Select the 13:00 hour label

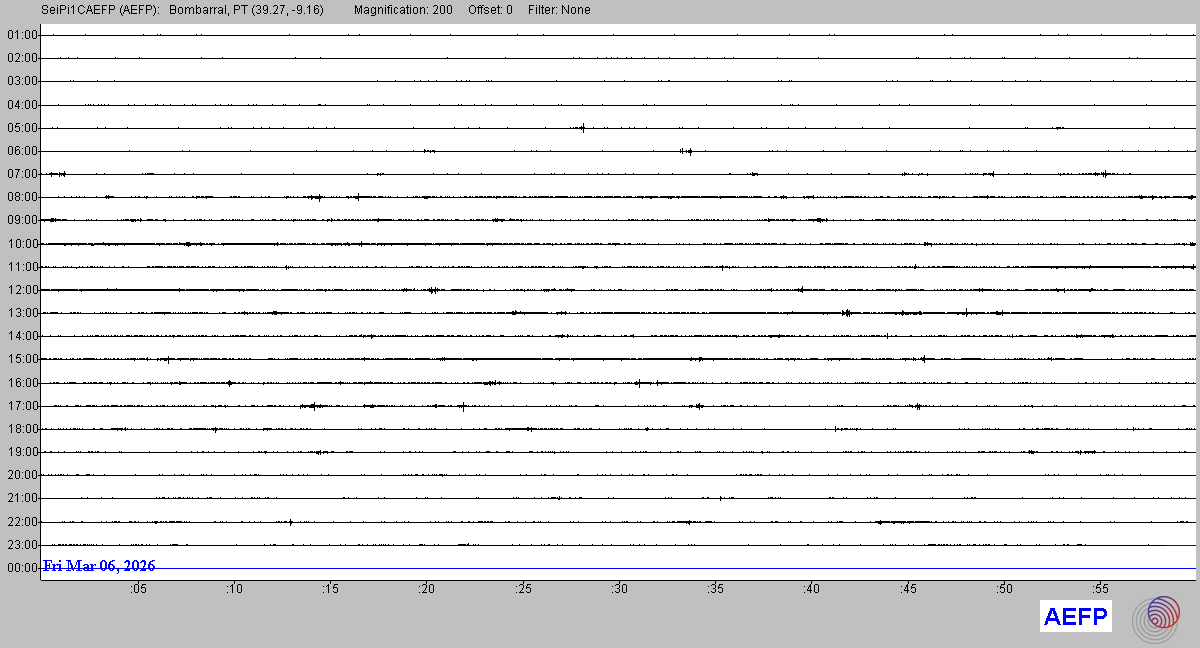click(21, 313)
